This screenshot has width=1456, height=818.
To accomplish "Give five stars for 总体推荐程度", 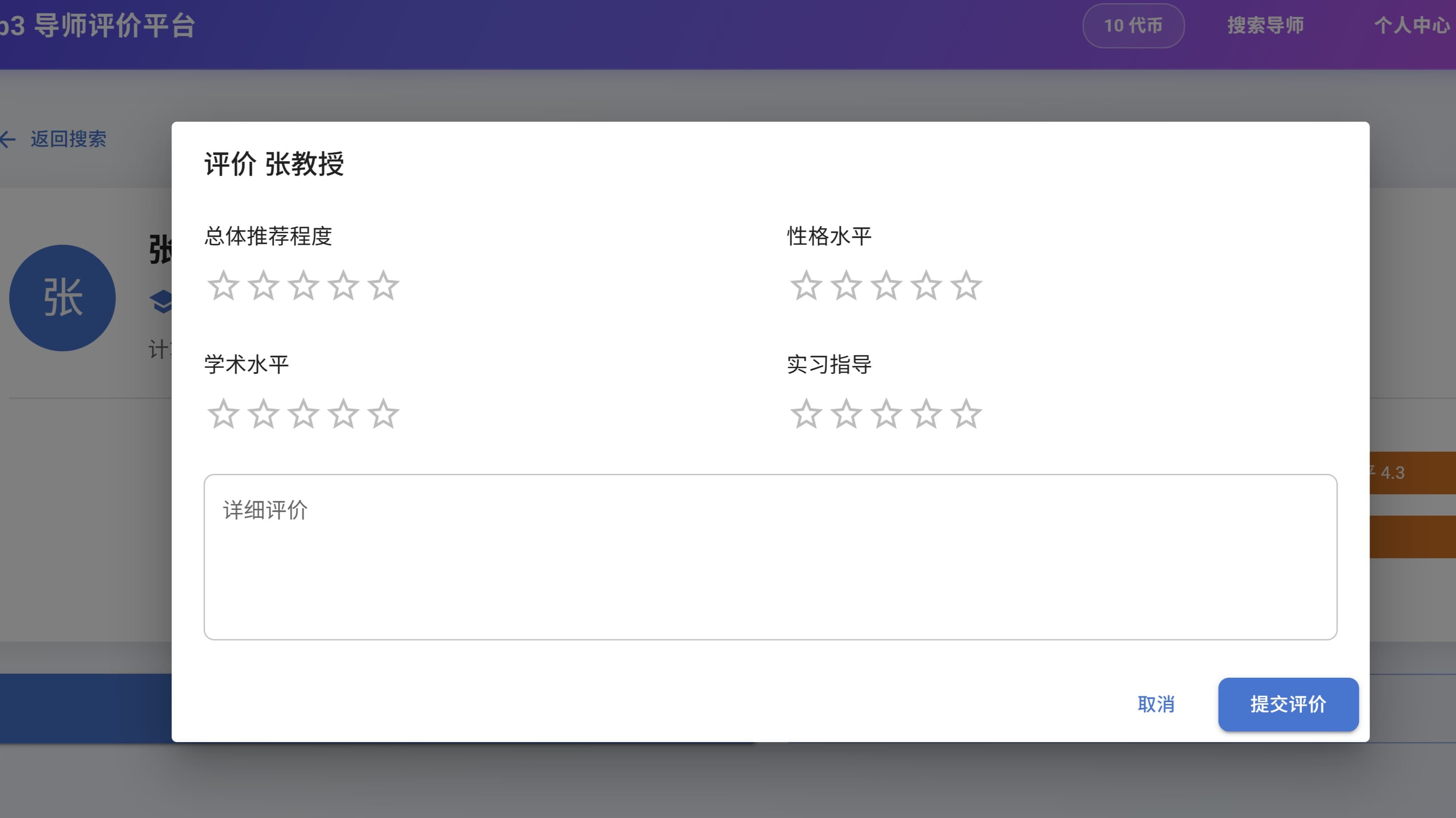I will 384,286.
